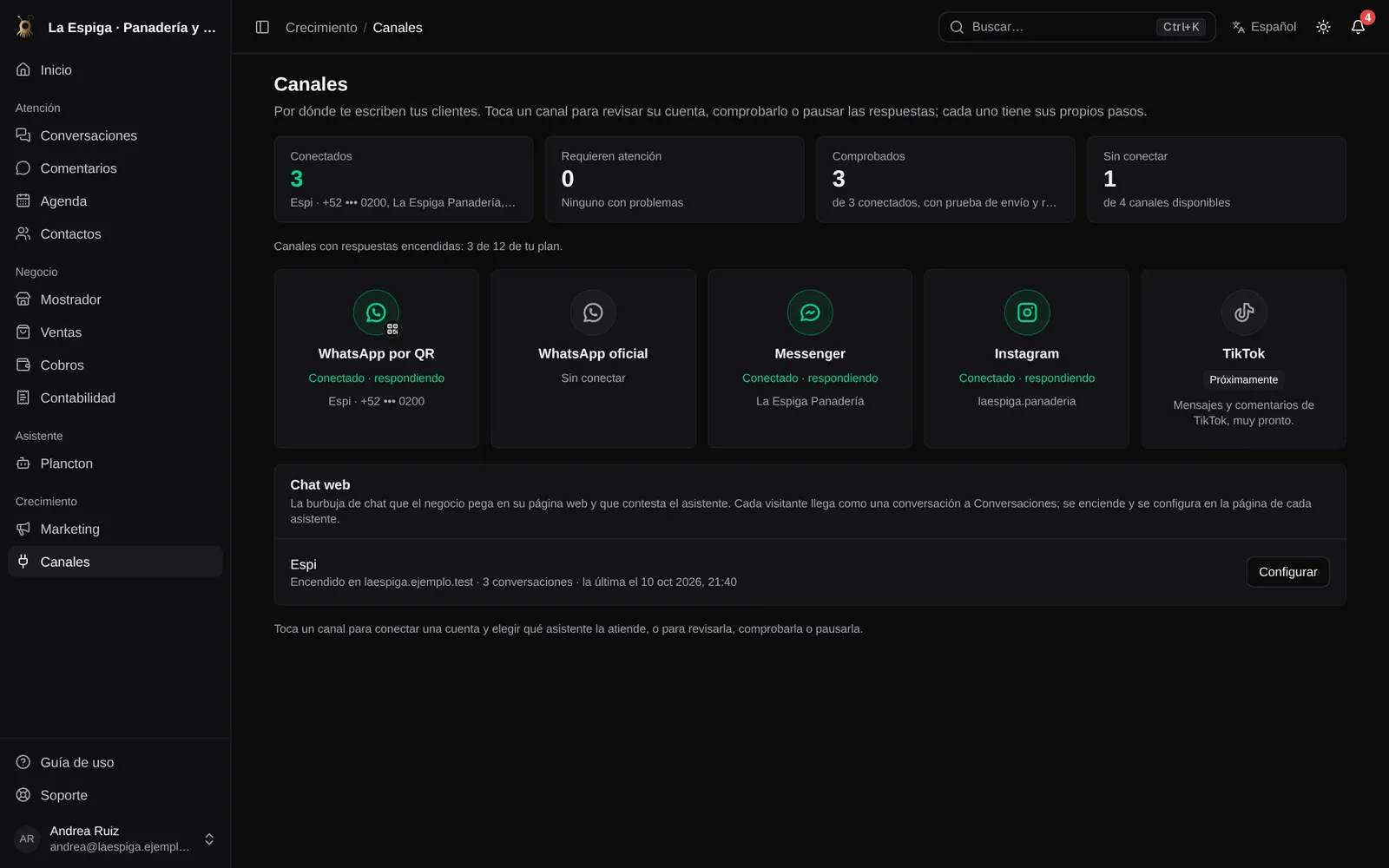Viewport: 1389px width, 868px height.
Task: Switch theme with the sun icon
Action: coord(1323,27)
